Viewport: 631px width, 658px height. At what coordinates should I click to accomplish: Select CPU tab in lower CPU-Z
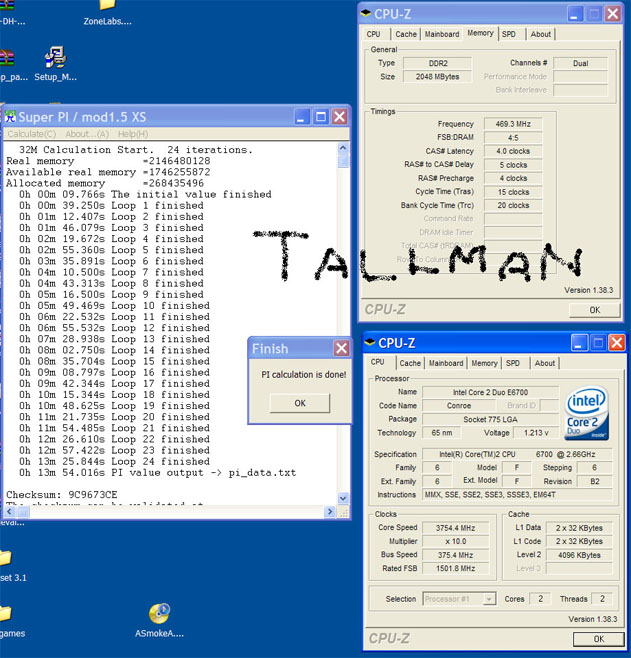coord(378,362)
